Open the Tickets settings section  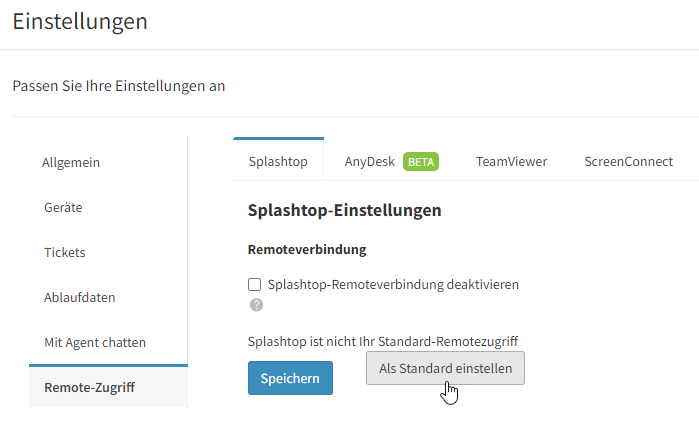(x=65, y=252)
